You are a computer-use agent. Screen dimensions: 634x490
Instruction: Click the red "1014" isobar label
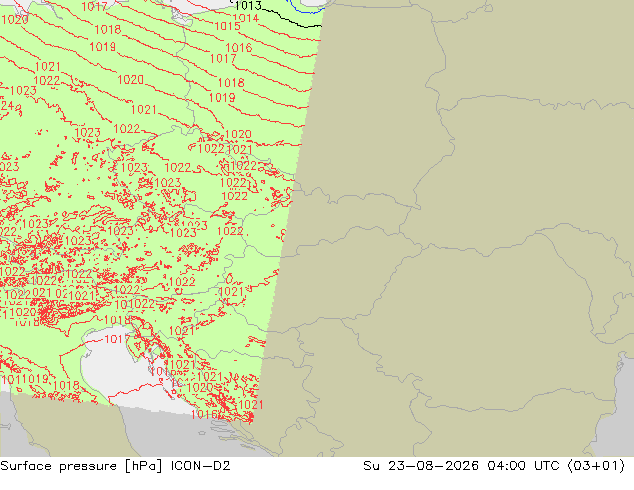245,18
